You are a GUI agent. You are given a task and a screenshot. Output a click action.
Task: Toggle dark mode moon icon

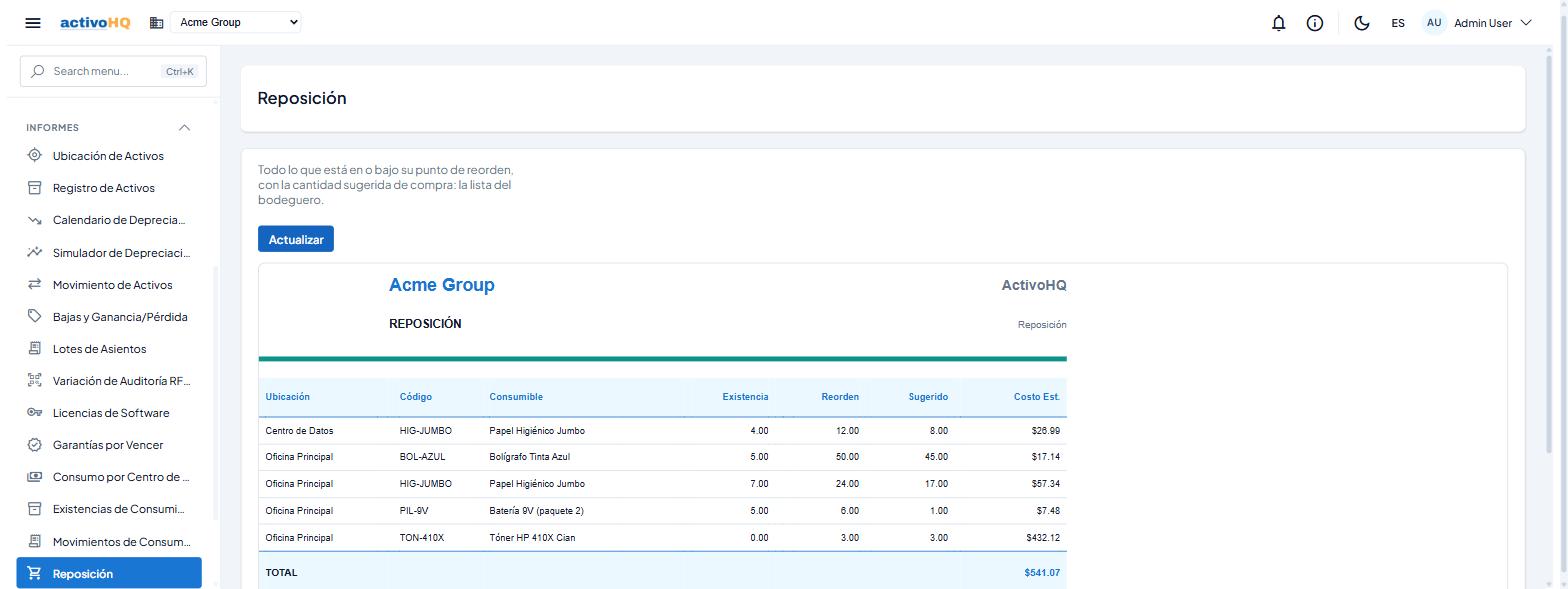(x=1361, y=23)
